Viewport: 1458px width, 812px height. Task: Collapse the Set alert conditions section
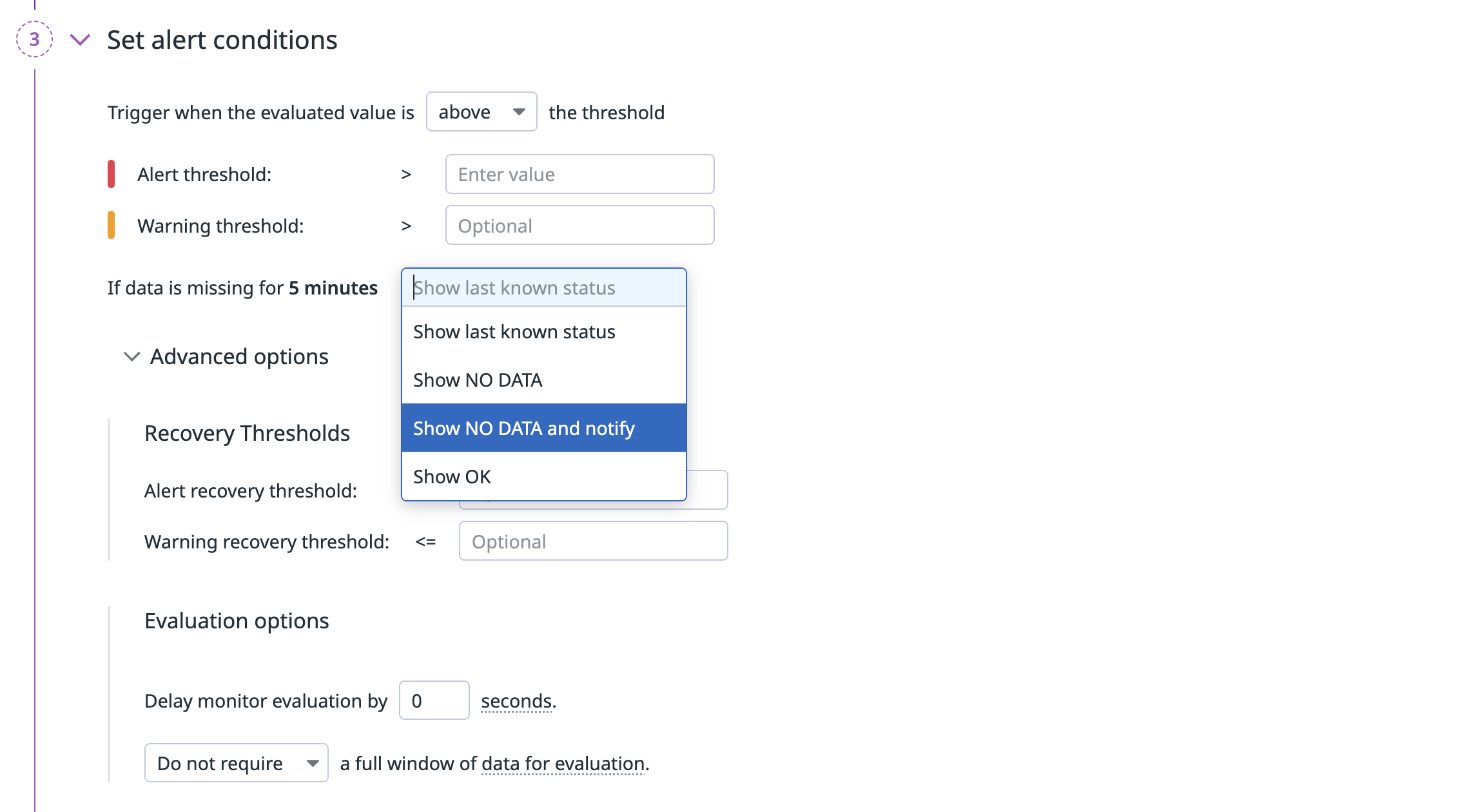point(80,40)
